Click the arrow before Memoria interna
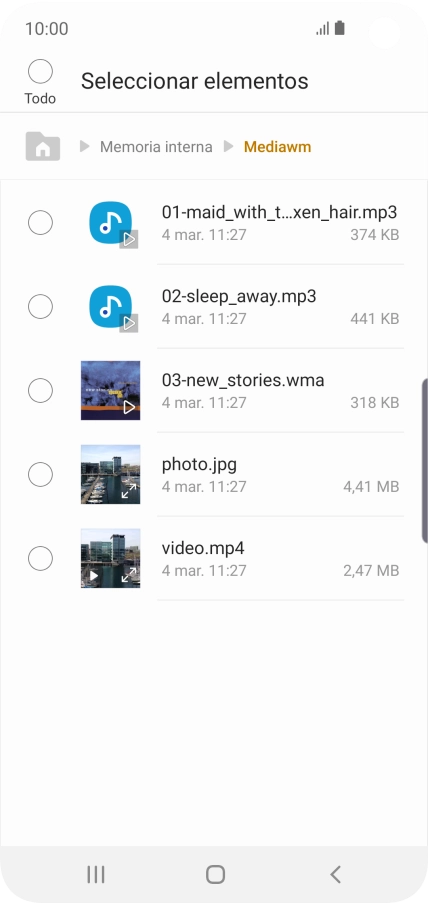The height and width of the screenshot is (903, 428). [x=85, y=147]
